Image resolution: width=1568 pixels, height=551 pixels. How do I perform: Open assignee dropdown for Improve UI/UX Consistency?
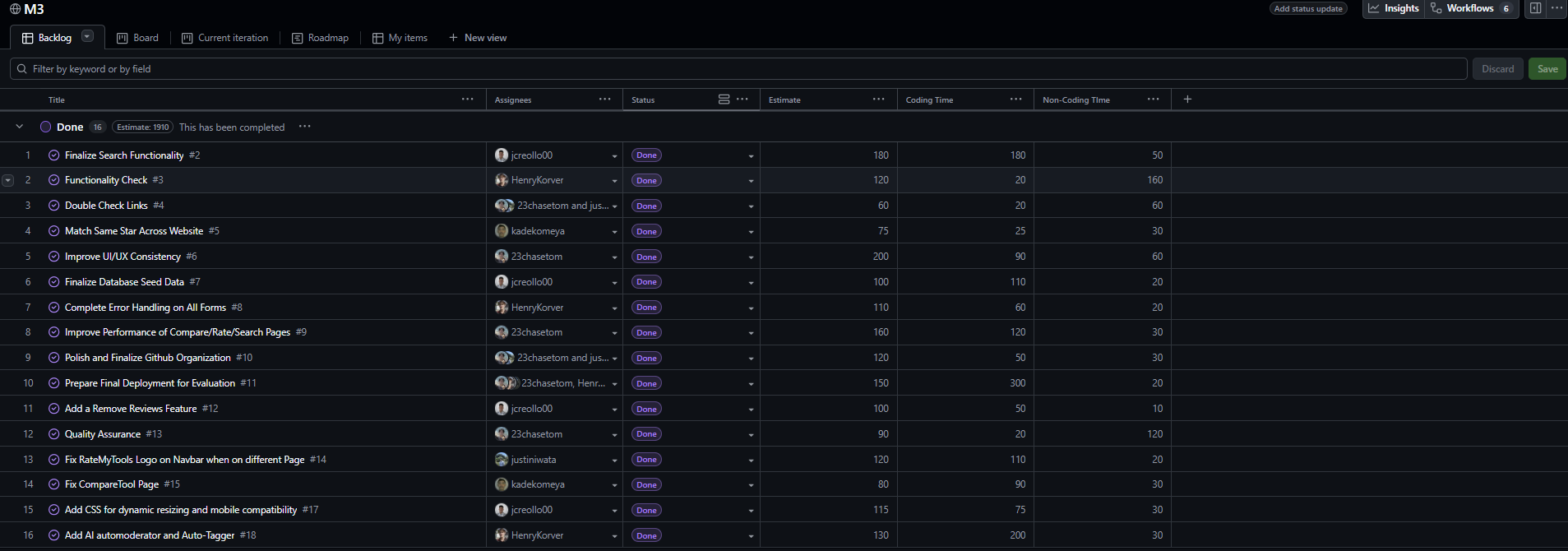coord(614,257)
